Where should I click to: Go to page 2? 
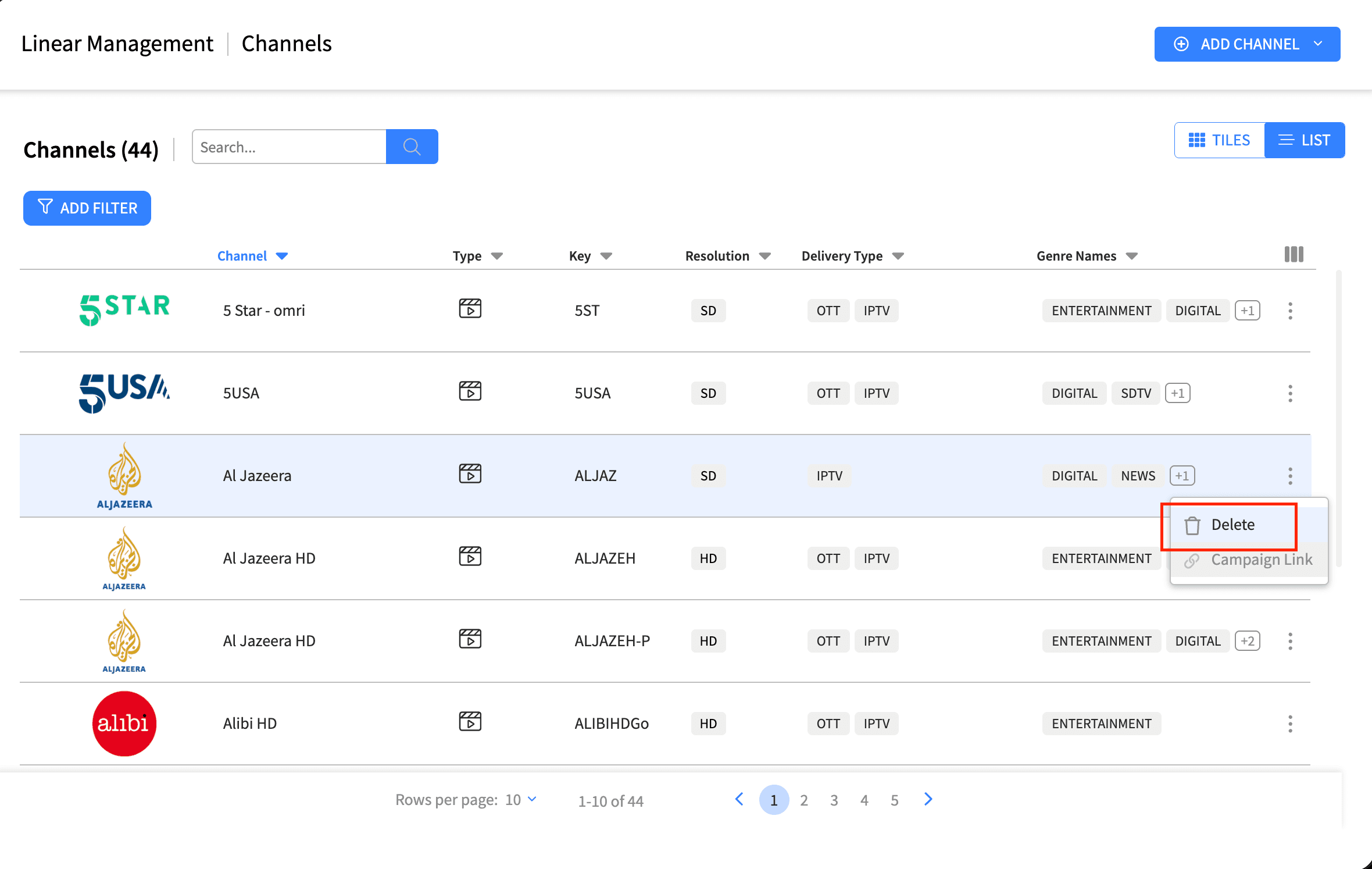804,800
